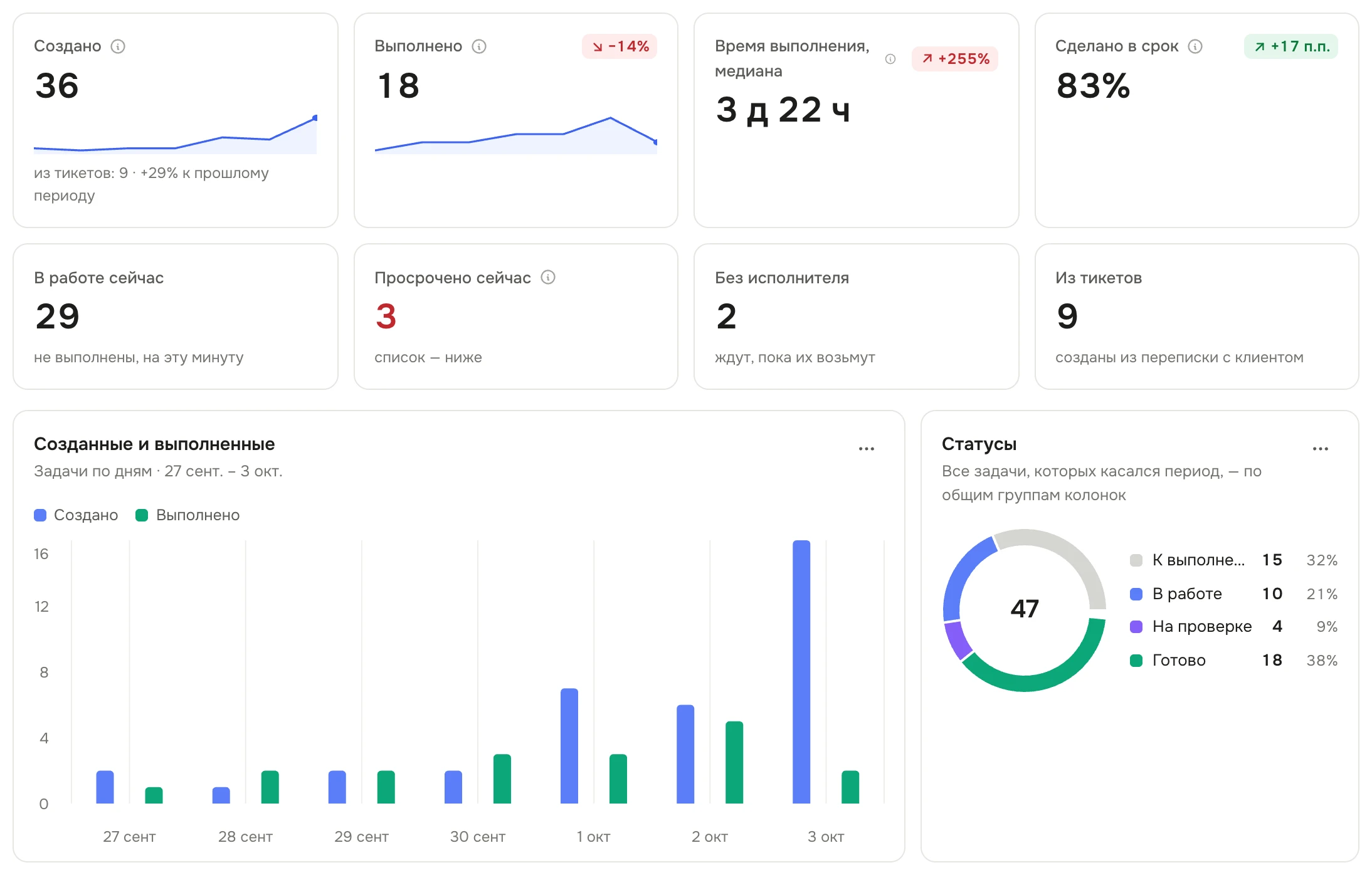
Task: Open the В работе сейчас card showing 29
Action: [176, 317]
